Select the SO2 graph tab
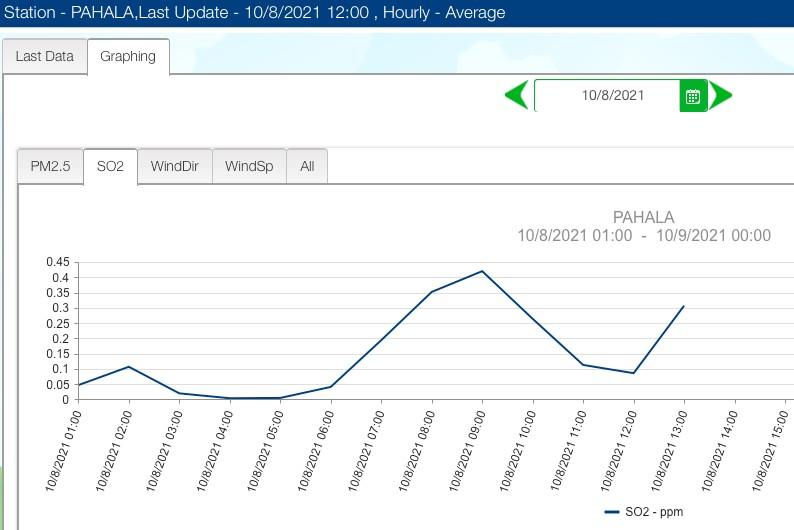Image resolution: width=794 pixels, height=530 pixels. pos(110,166)
